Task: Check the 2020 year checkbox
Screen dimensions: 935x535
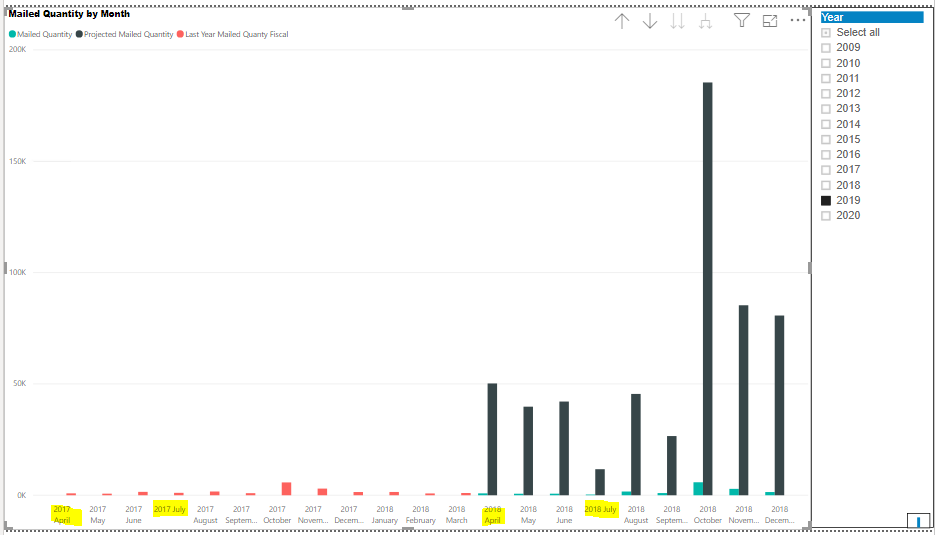Action: [x=826, y=216]
